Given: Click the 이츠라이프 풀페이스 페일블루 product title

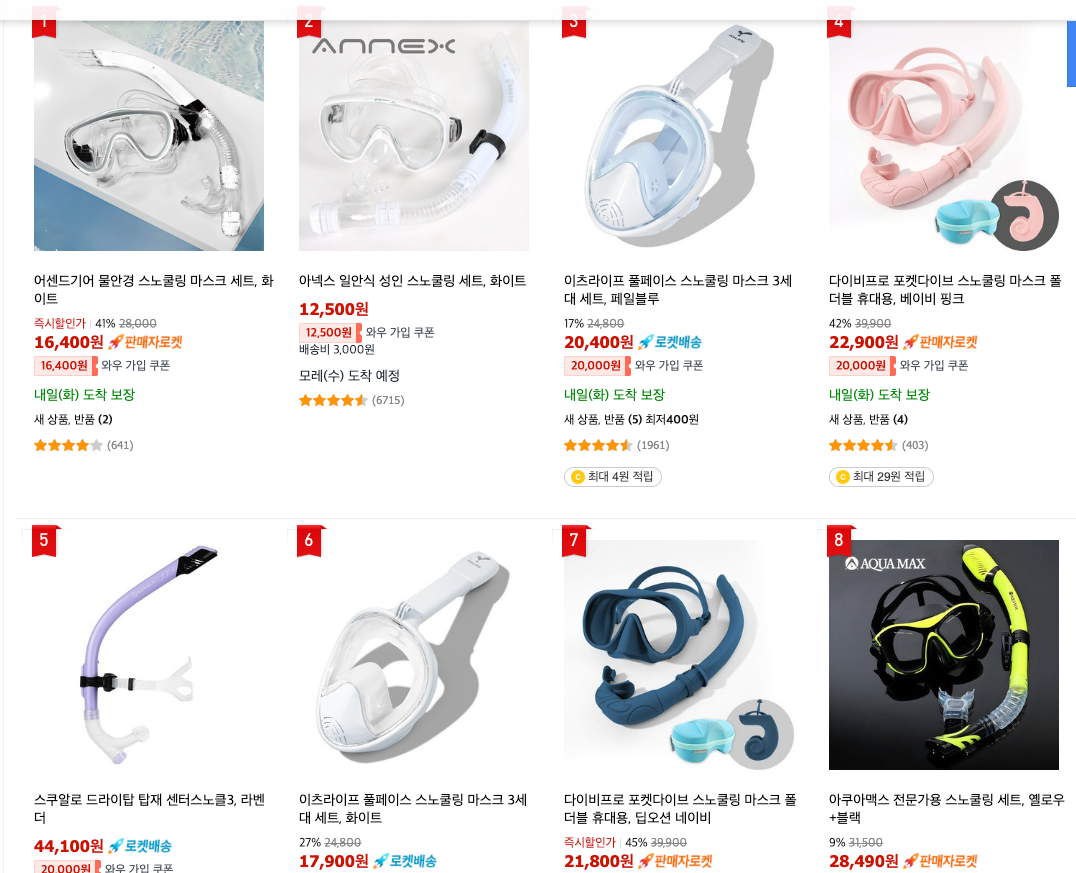Looking at the screenshot, I should 678,290.
